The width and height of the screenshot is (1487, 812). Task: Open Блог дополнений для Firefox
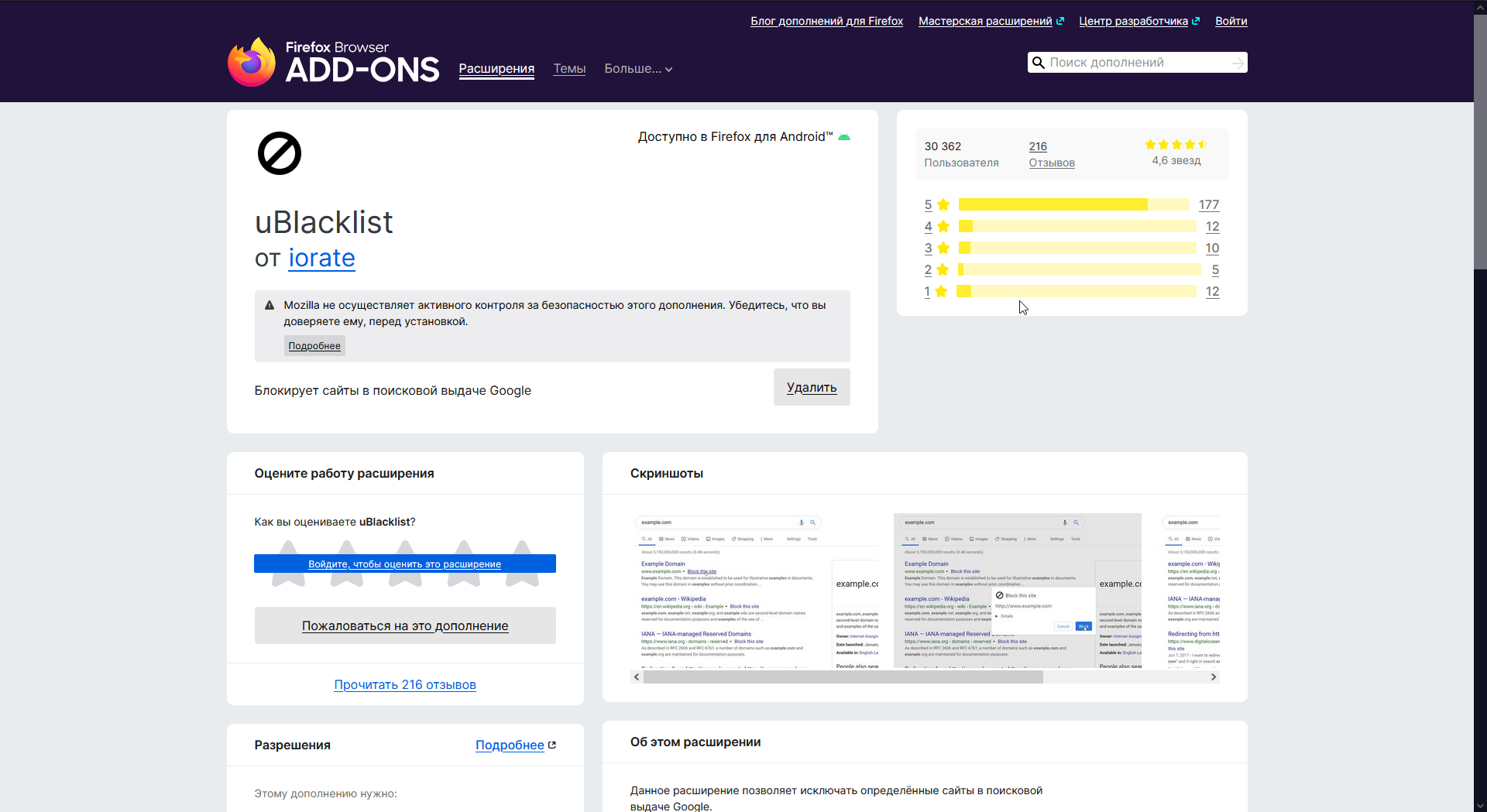[826, 21]
